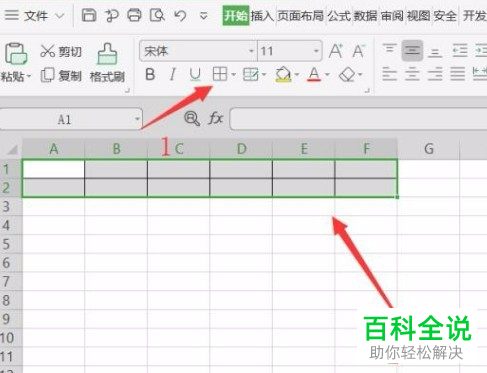Viewport: 487px width, 373px height.
Task: Toggle Bold formatting
Action: coord(150,75)
